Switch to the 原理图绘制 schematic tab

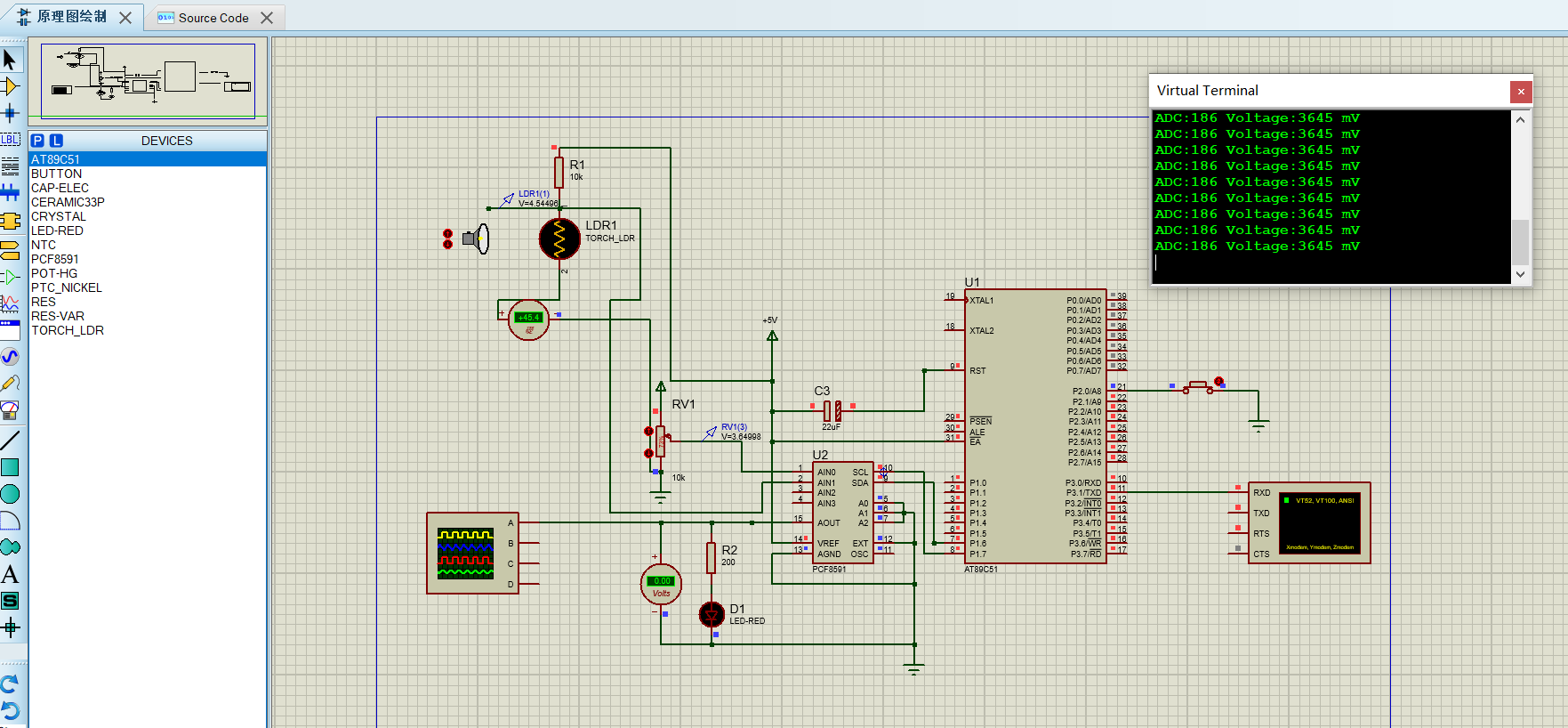(71, 17)
